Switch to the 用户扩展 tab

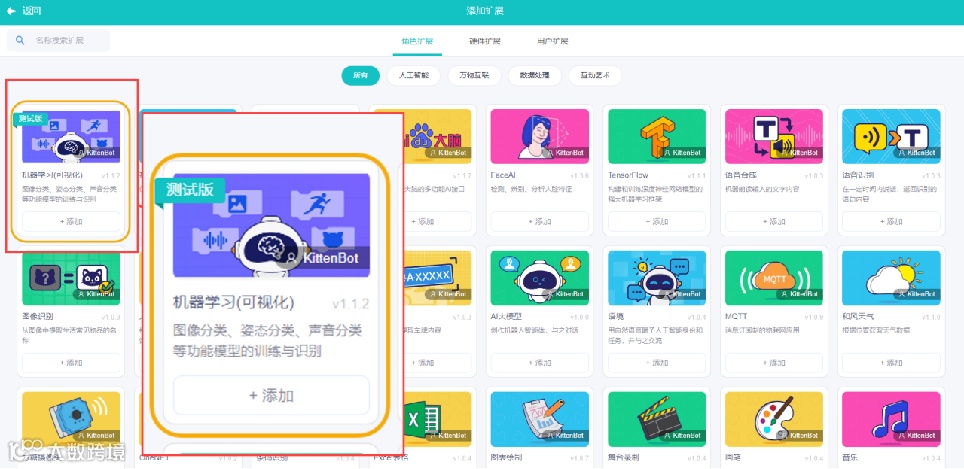point(552,41)
